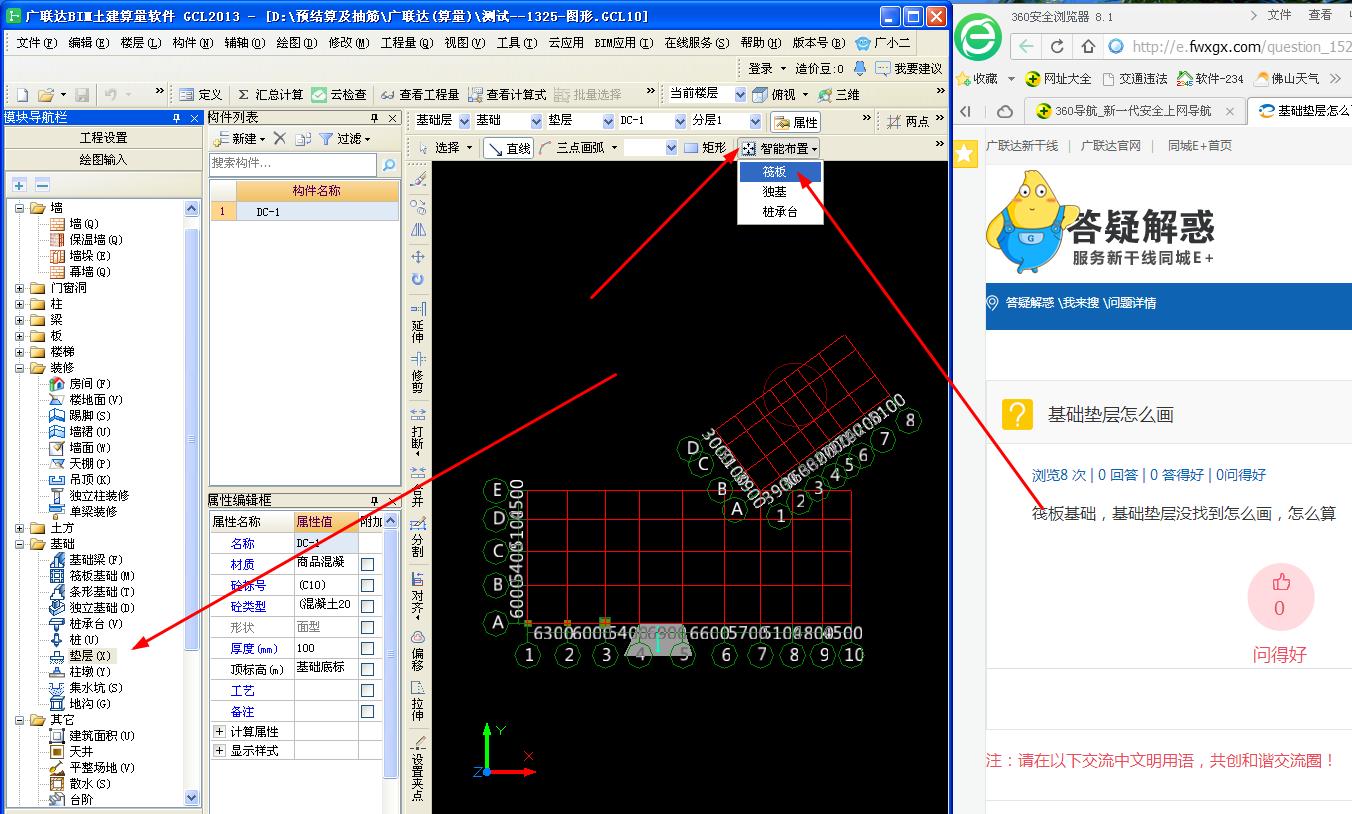Check the 附加 box for 厚度 row

[368, 648]
